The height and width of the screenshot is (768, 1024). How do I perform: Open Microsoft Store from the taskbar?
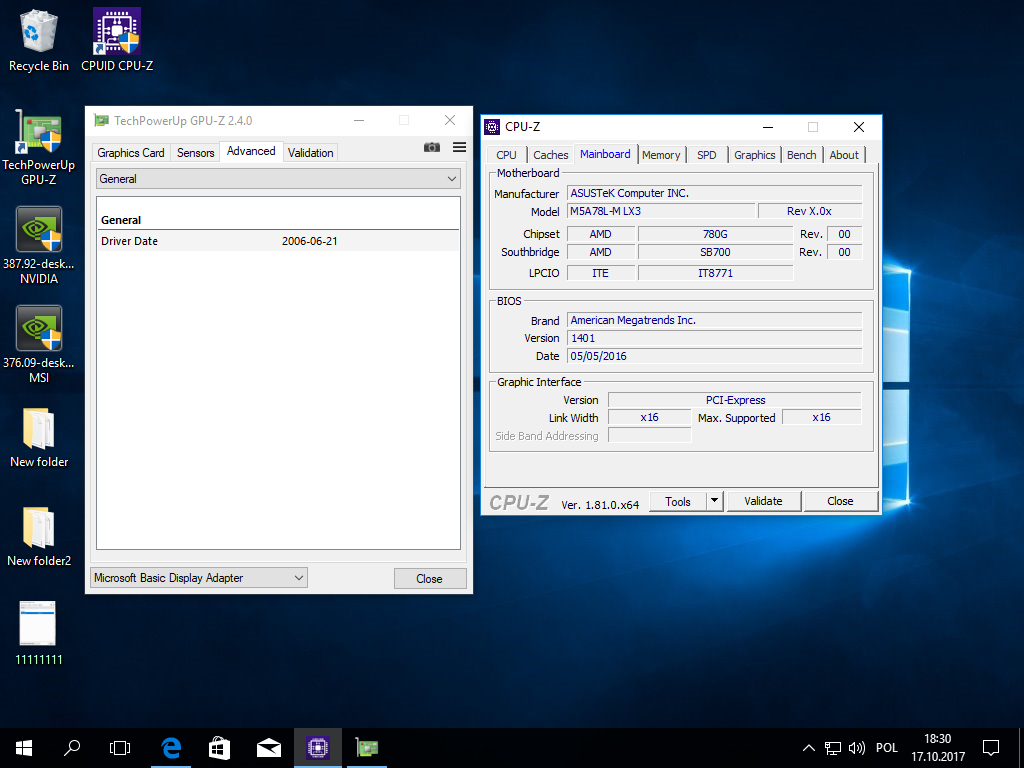tap(219, 748)
